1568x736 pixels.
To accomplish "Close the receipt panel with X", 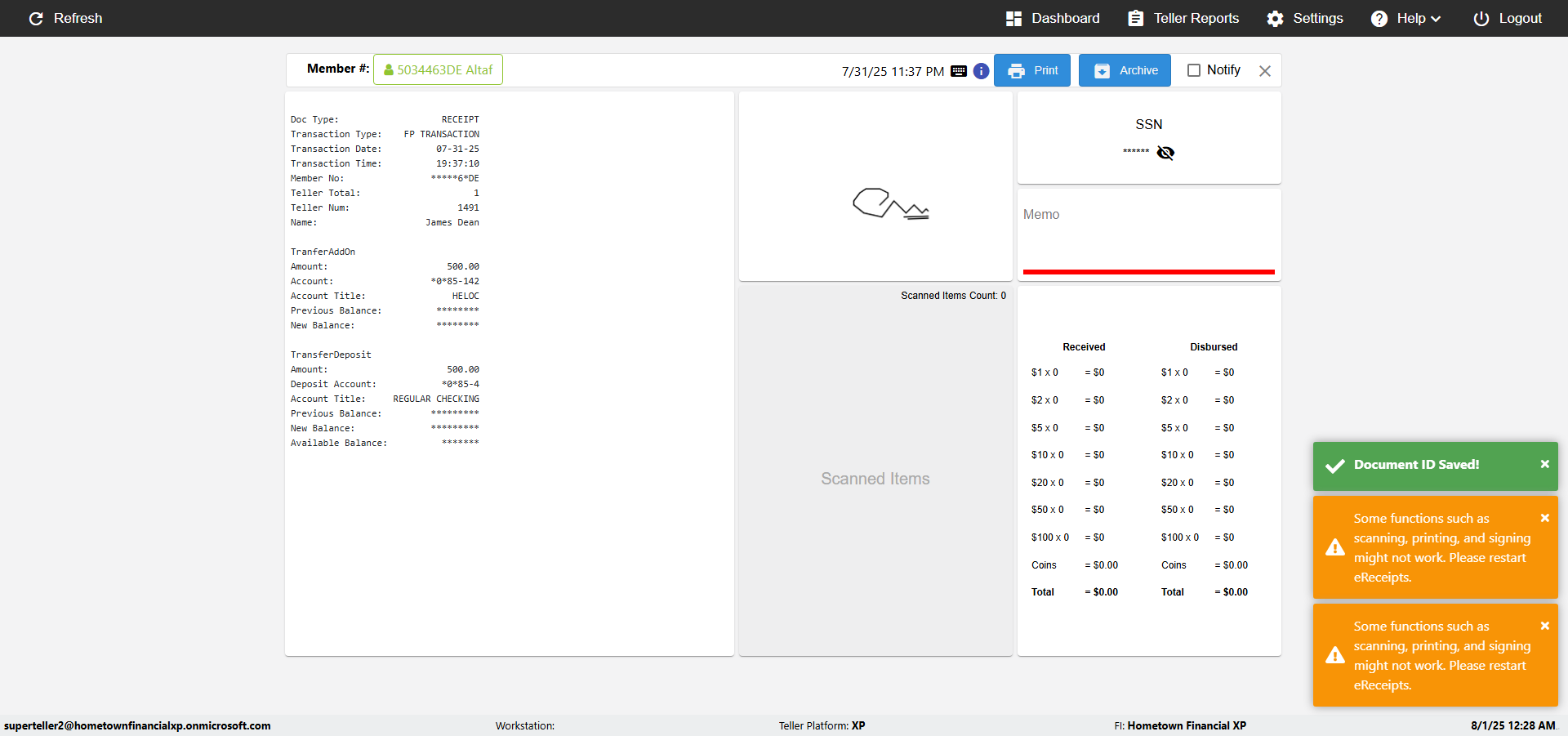I will (x=1265, y=71).
